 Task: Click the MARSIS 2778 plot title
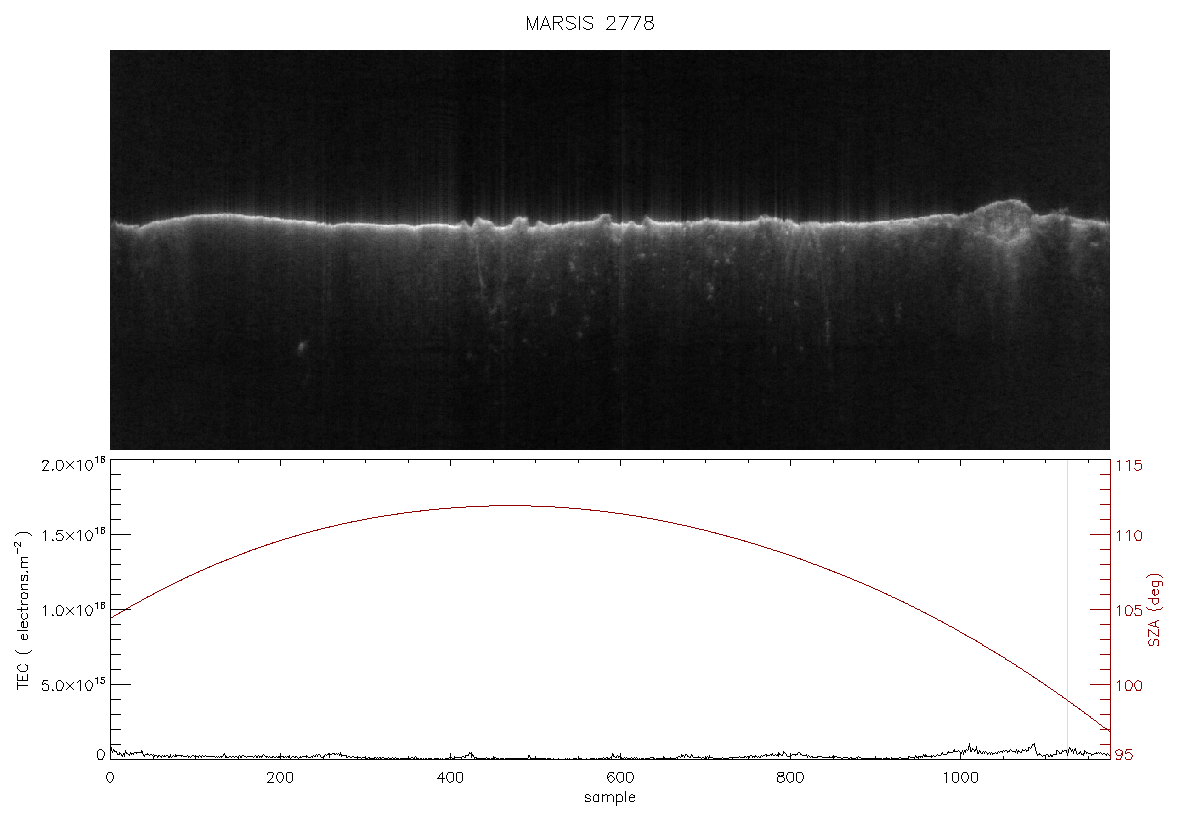(590, 23)
